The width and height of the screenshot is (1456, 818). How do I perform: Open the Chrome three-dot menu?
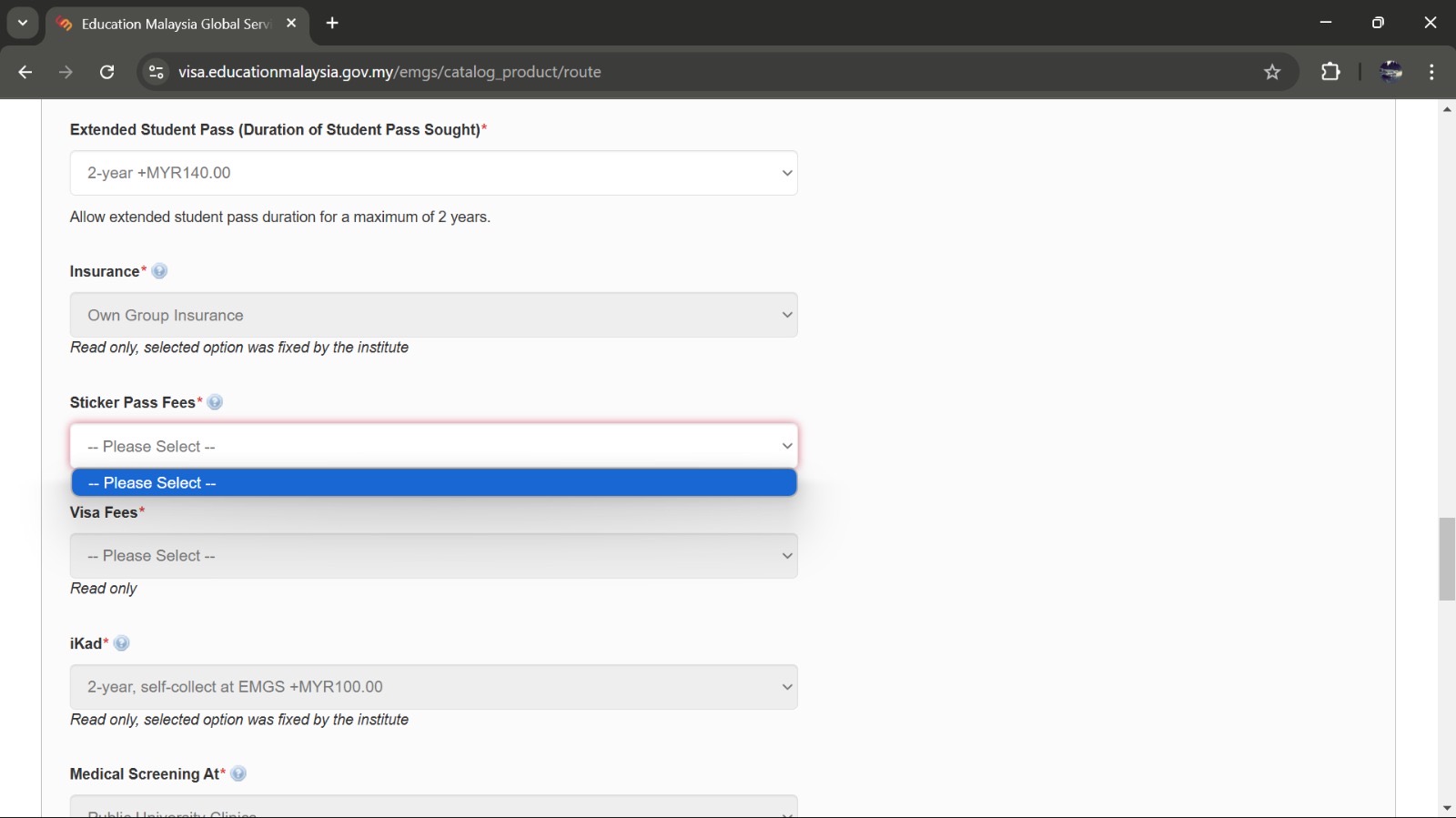[x=1431, y=72]
